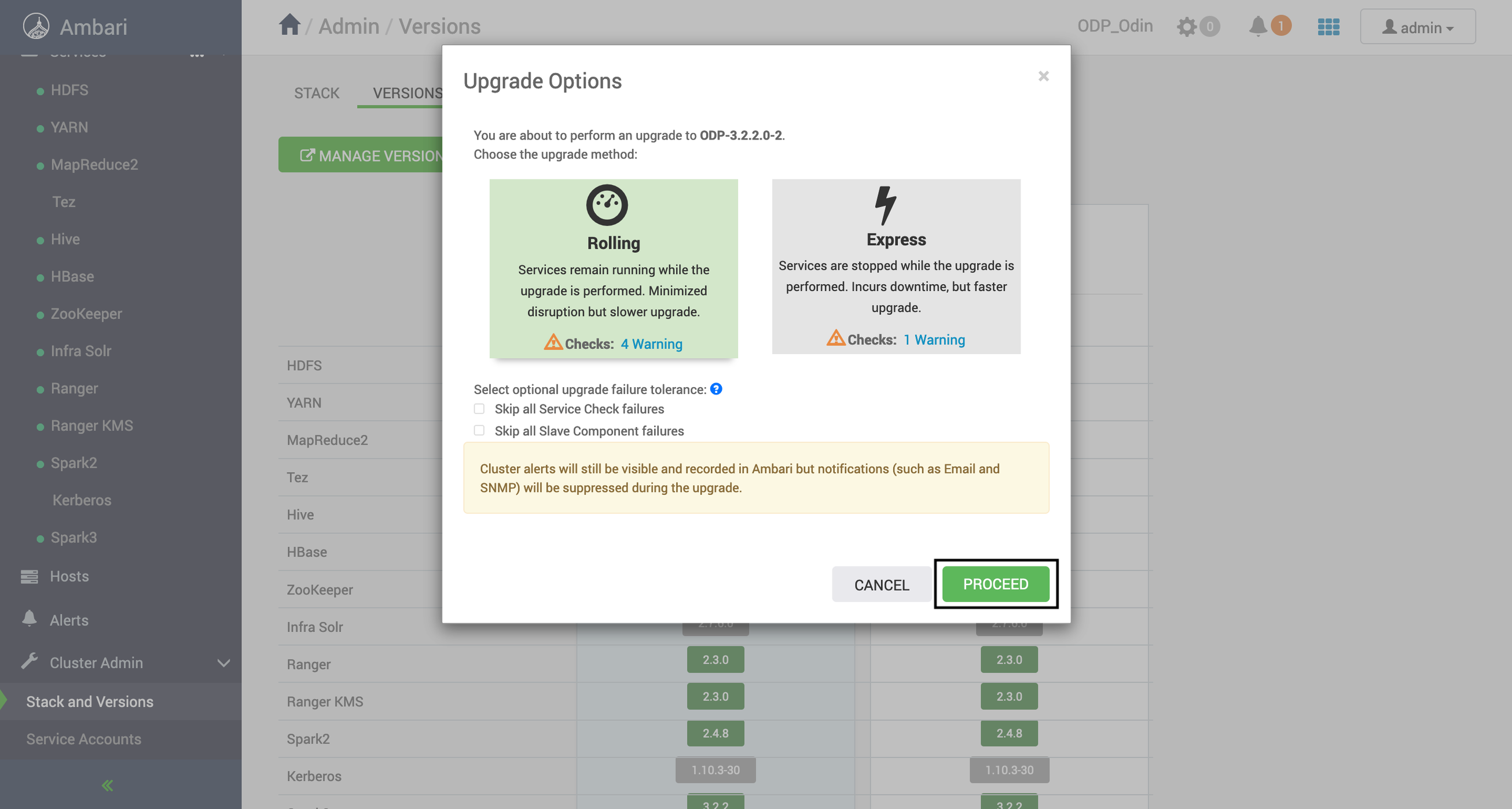
Task: Click 'ZooKeeper' row label in versions table
Action: 320,590
